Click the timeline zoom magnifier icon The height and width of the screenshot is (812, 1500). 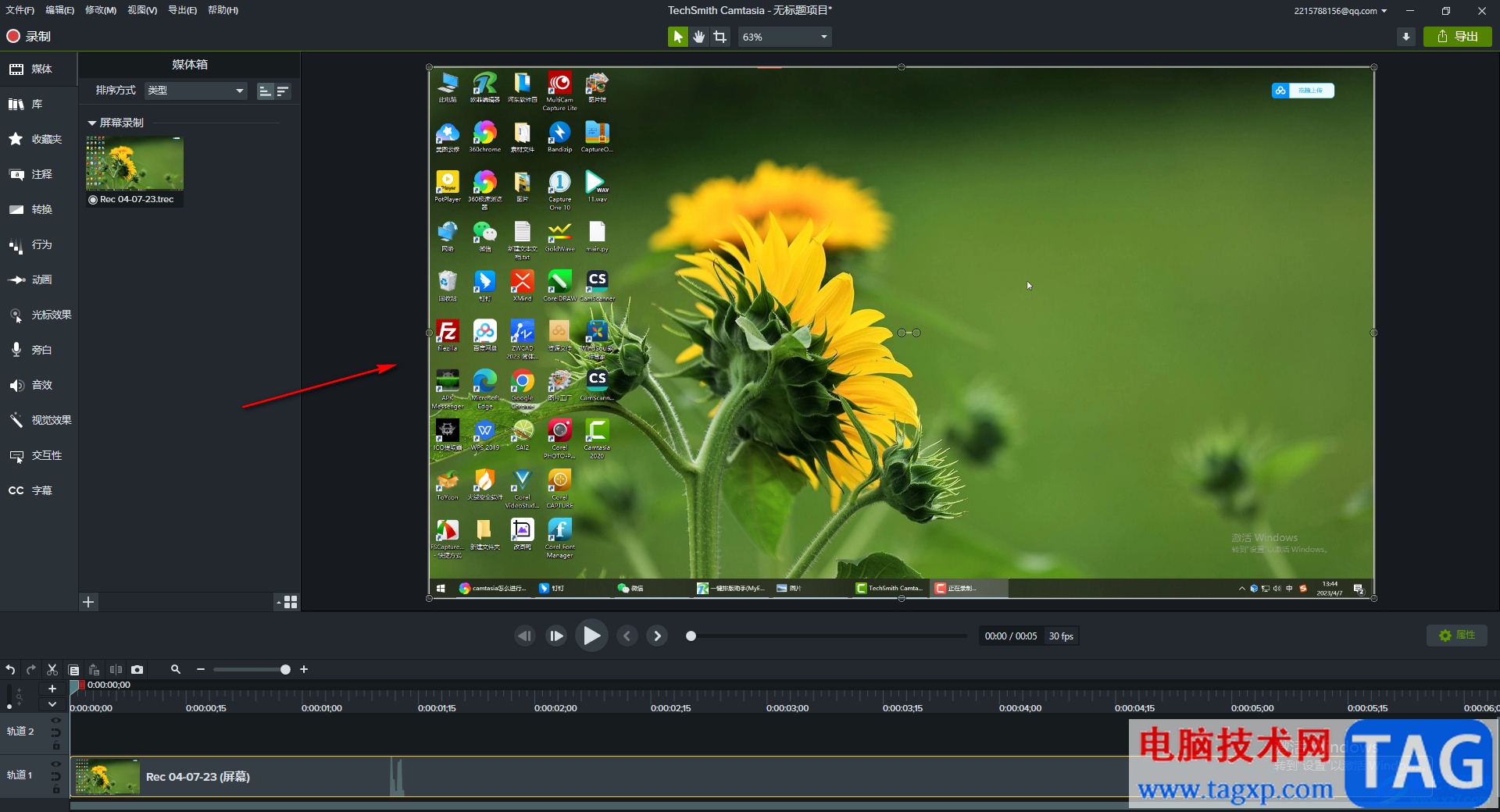tap(176, 669)
